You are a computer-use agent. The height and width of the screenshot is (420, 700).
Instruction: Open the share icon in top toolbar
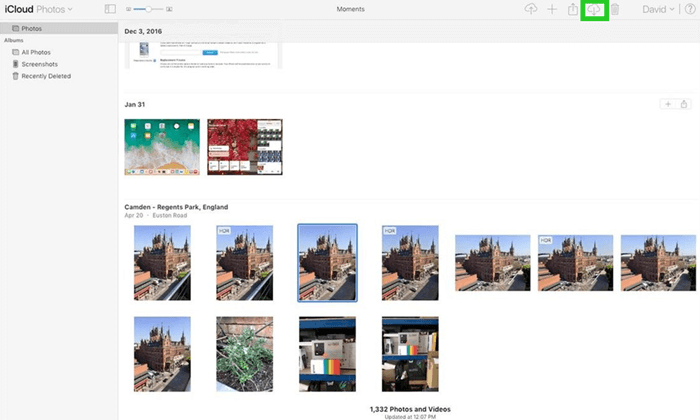[x=573, y=9]
